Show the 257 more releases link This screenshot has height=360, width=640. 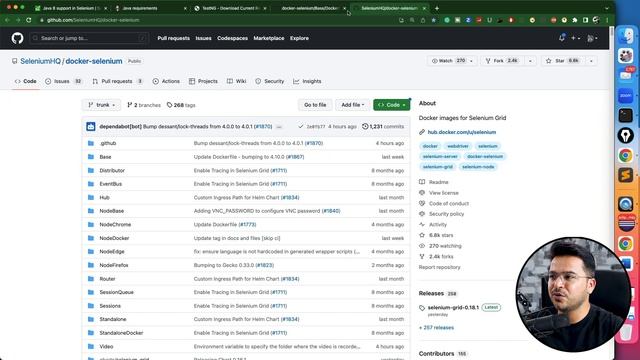436,327
